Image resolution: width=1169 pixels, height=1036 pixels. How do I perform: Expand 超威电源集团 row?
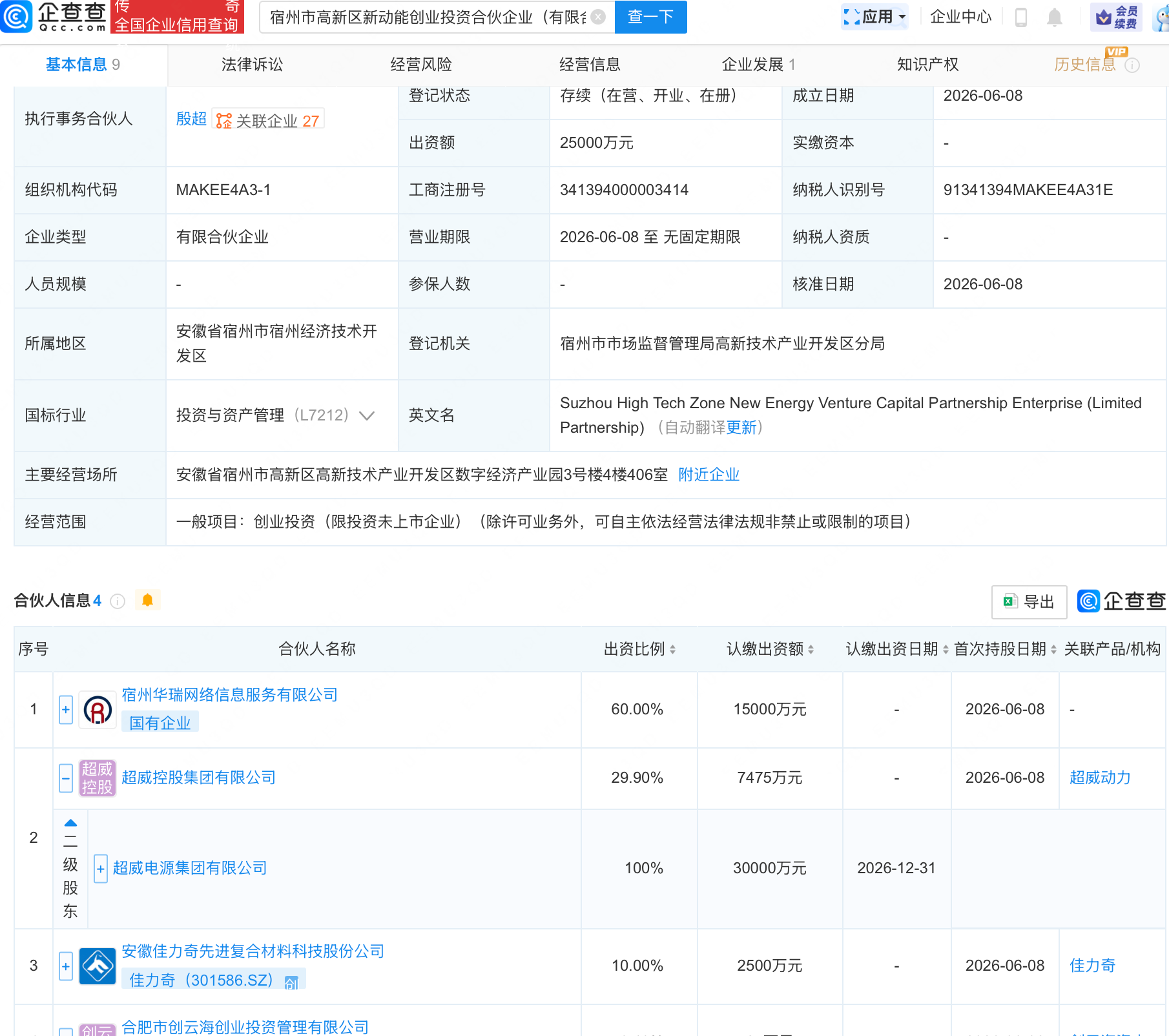[101, 869]
